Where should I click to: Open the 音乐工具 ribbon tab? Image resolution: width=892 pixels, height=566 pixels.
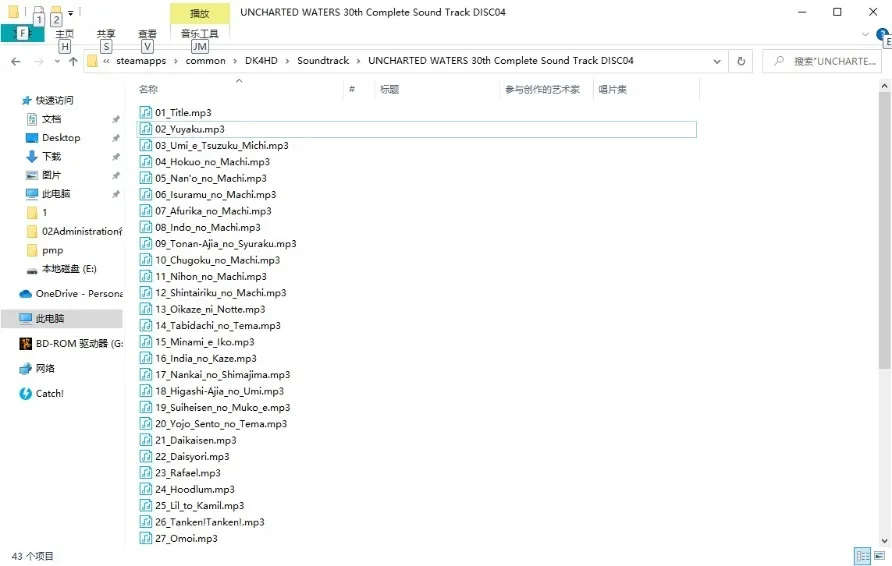(x=199, y=34)
